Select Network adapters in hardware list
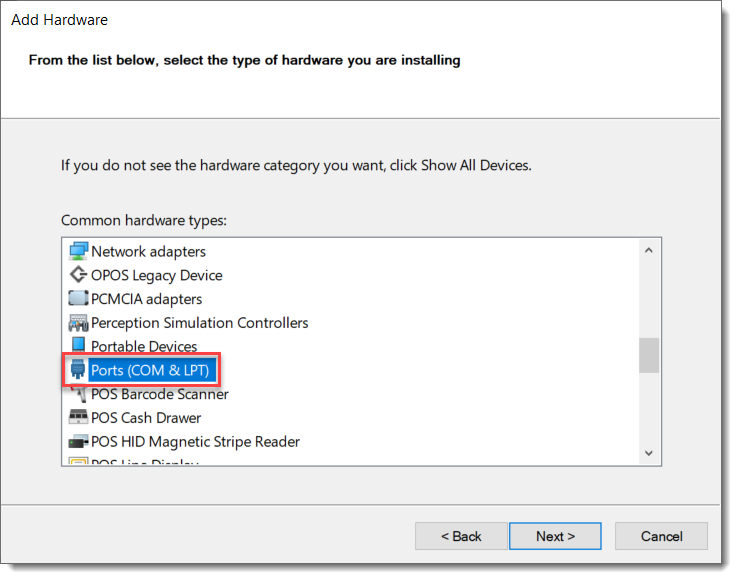The image size is (737, 579). pos(148,251)
